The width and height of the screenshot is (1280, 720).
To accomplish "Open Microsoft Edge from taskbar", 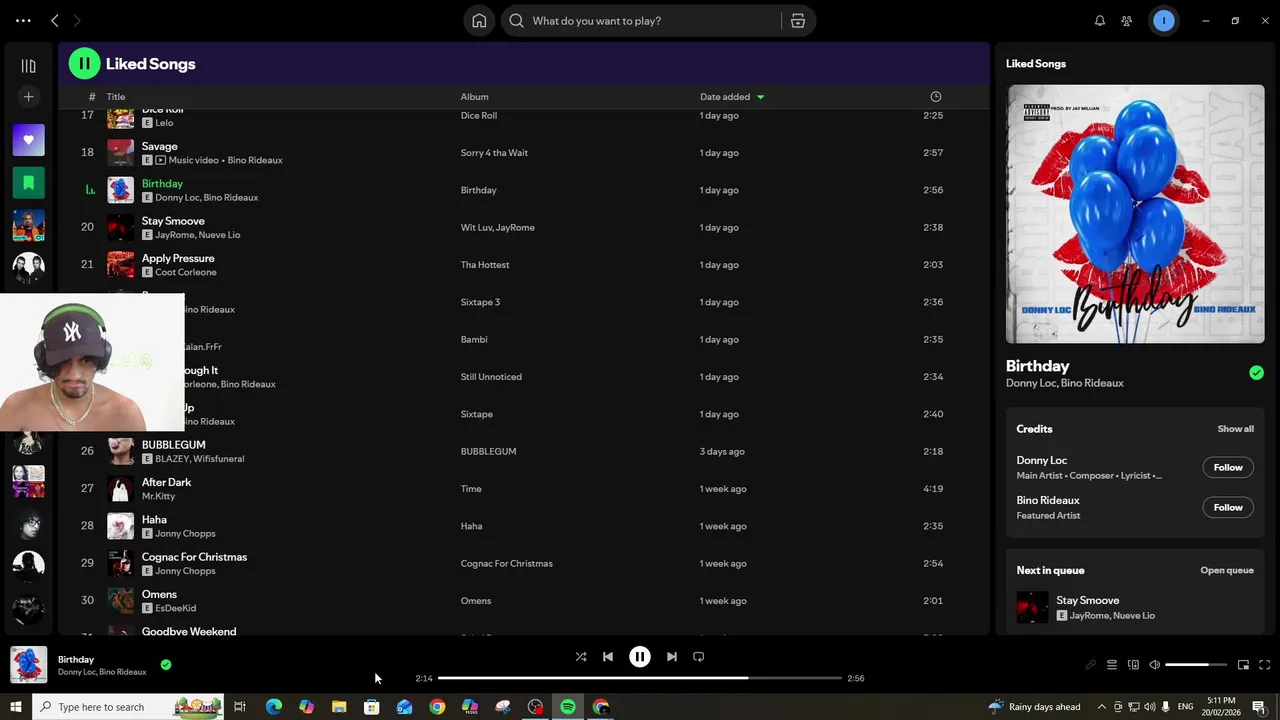I will (x=273, y=707).
